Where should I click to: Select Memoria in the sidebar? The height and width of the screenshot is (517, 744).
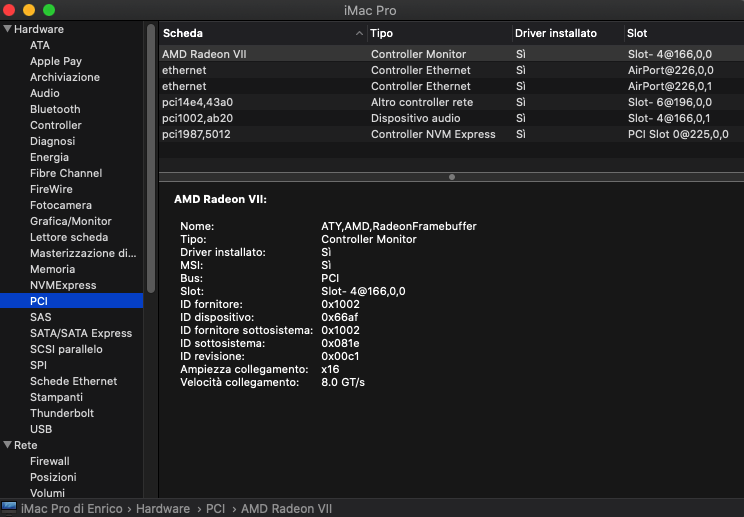tap(53, 269)
